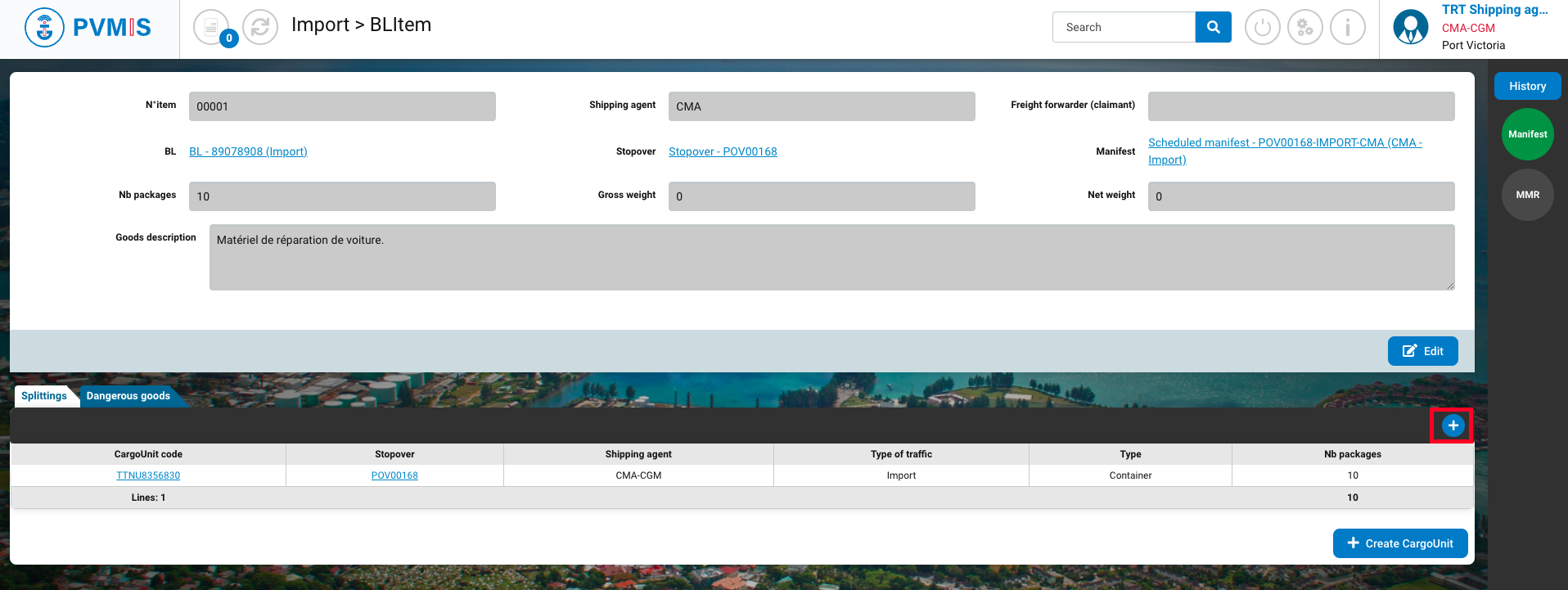1568x590 pixels.
Task: Click the refresh arrows icon
Action: pos(260,28)
